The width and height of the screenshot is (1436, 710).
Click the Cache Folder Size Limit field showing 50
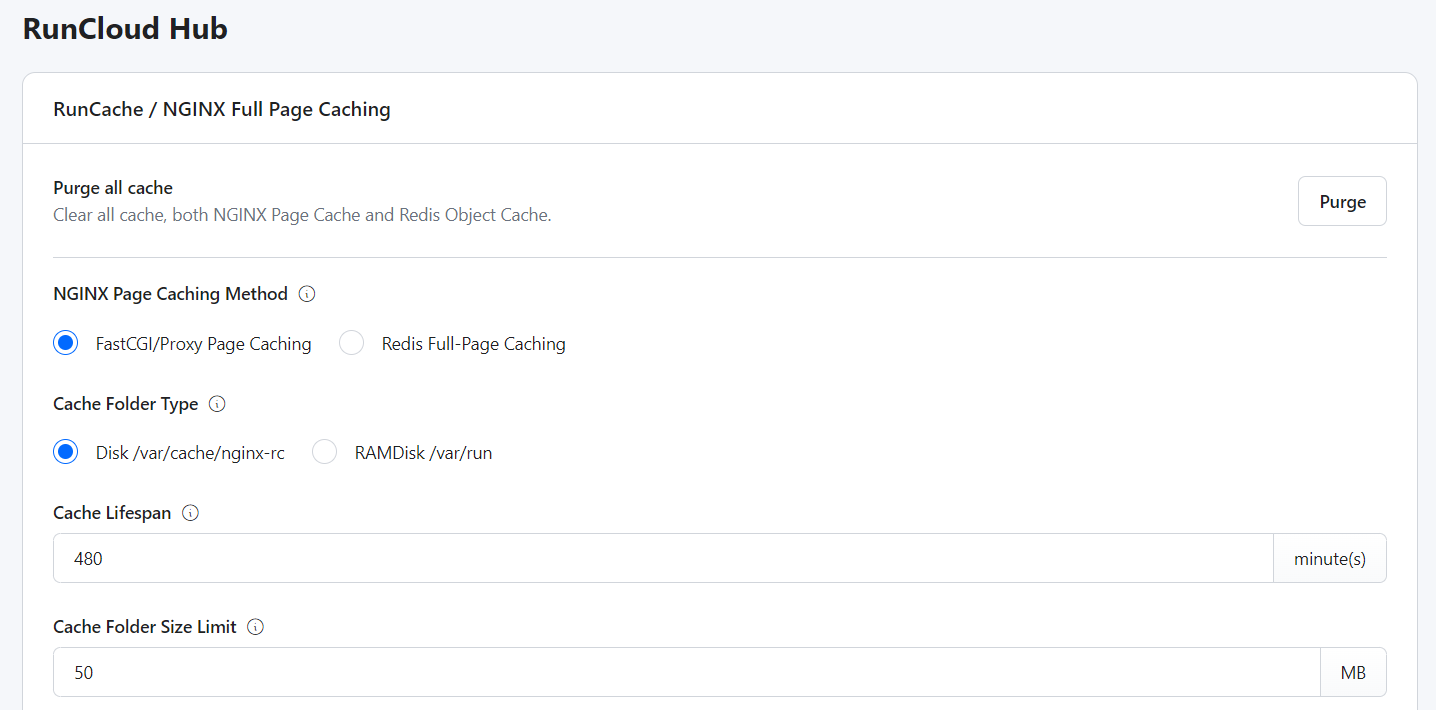(687, 672)
